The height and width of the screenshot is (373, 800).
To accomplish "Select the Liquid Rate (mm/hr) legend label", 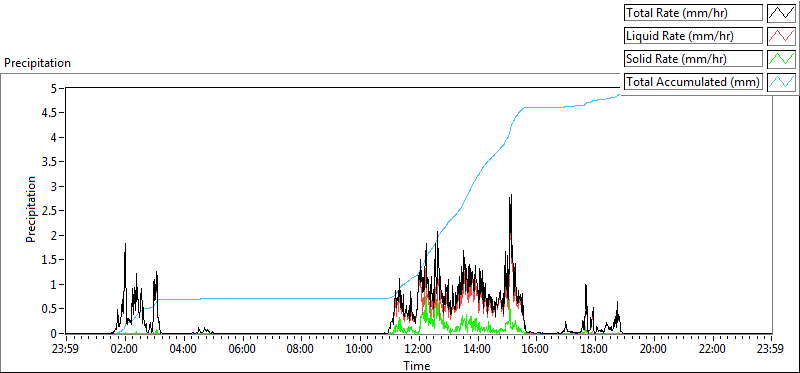I will pyautogui.click(x=693, y=36).
